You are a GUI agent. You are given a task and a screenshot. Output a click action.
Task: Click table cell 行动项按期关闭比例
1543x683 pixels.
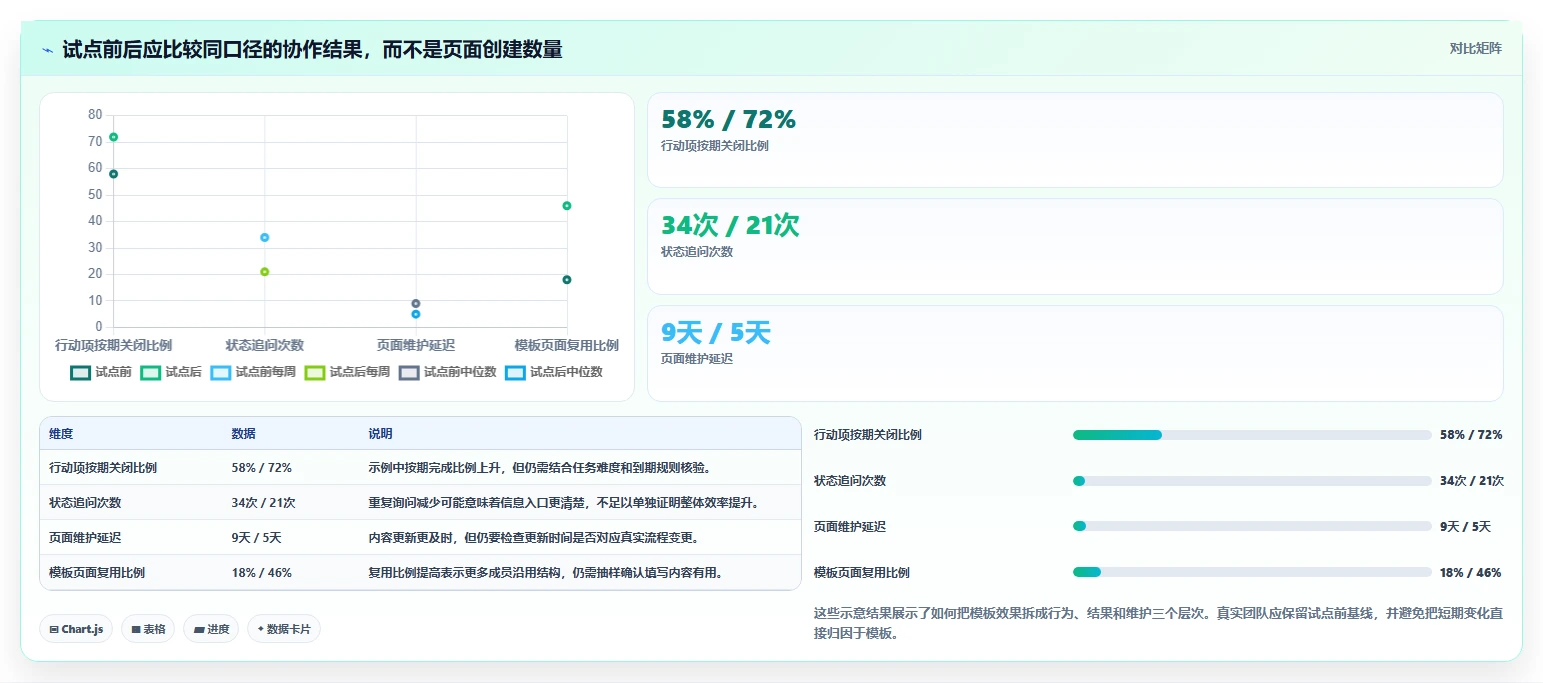(x=103, y=467)
